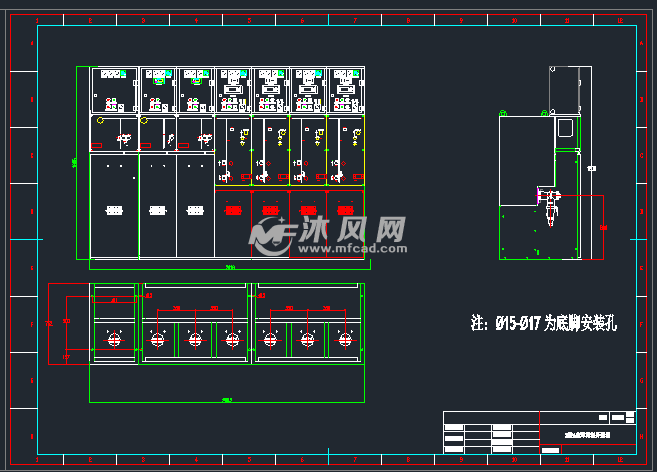Screen dimensions: 657x472
Task: Select the red vertical height dimension beside side view
Action: pyautogui.click(x=604, y=227)
